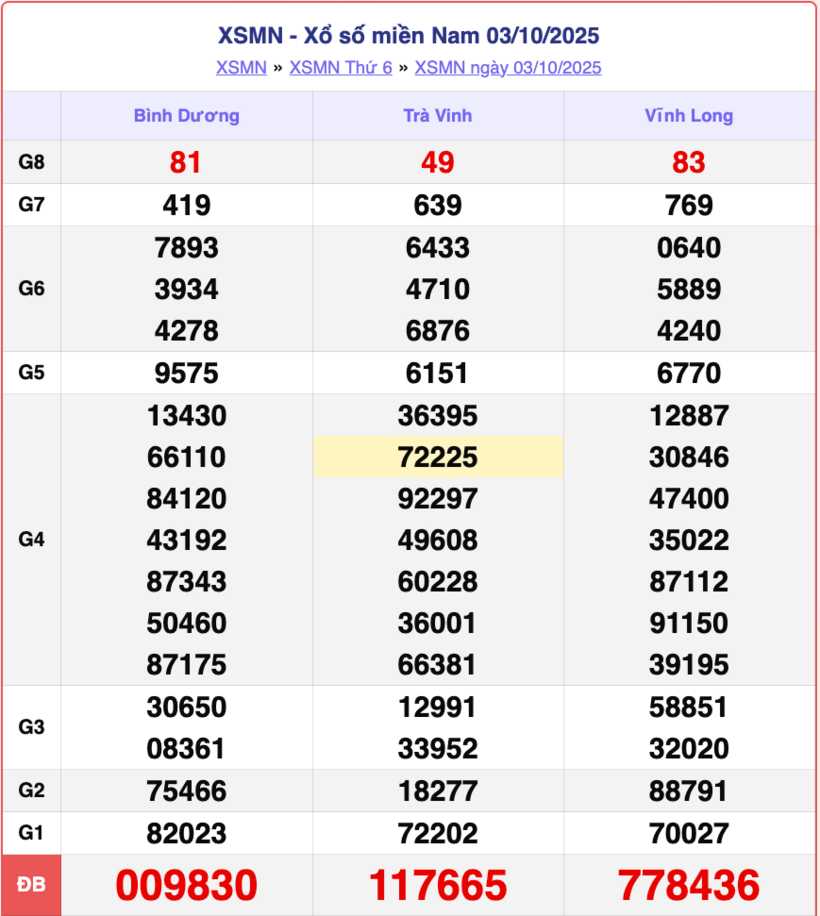Select the Trà Vinh column header

pyautogui.click(x=438, y=116)
